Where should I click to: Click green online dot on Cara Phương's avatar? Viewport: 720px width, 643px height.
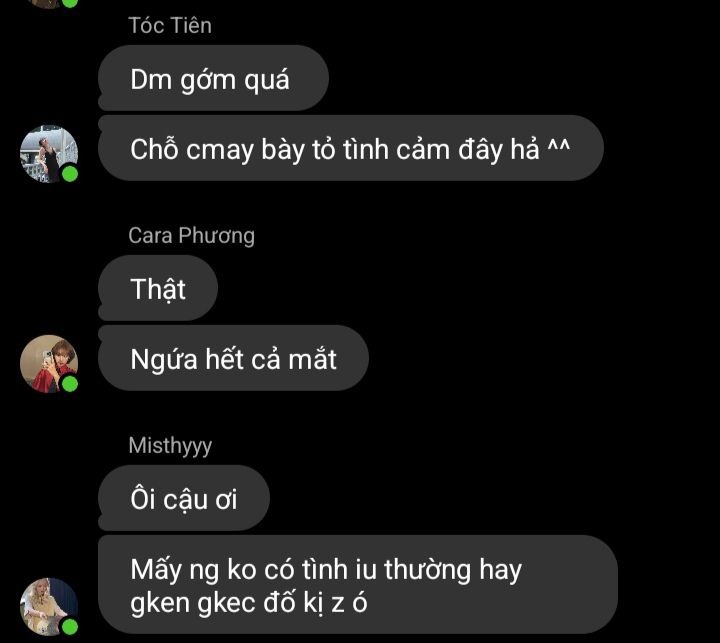pos(70,384)
